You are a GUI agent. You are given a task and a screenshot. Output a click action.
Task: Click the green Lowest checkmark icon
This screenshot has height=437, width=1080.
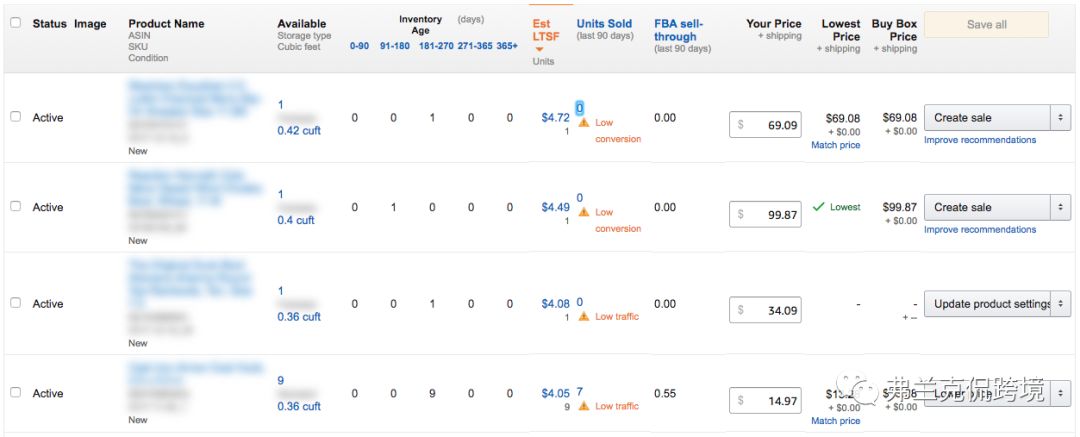[819, 207]
